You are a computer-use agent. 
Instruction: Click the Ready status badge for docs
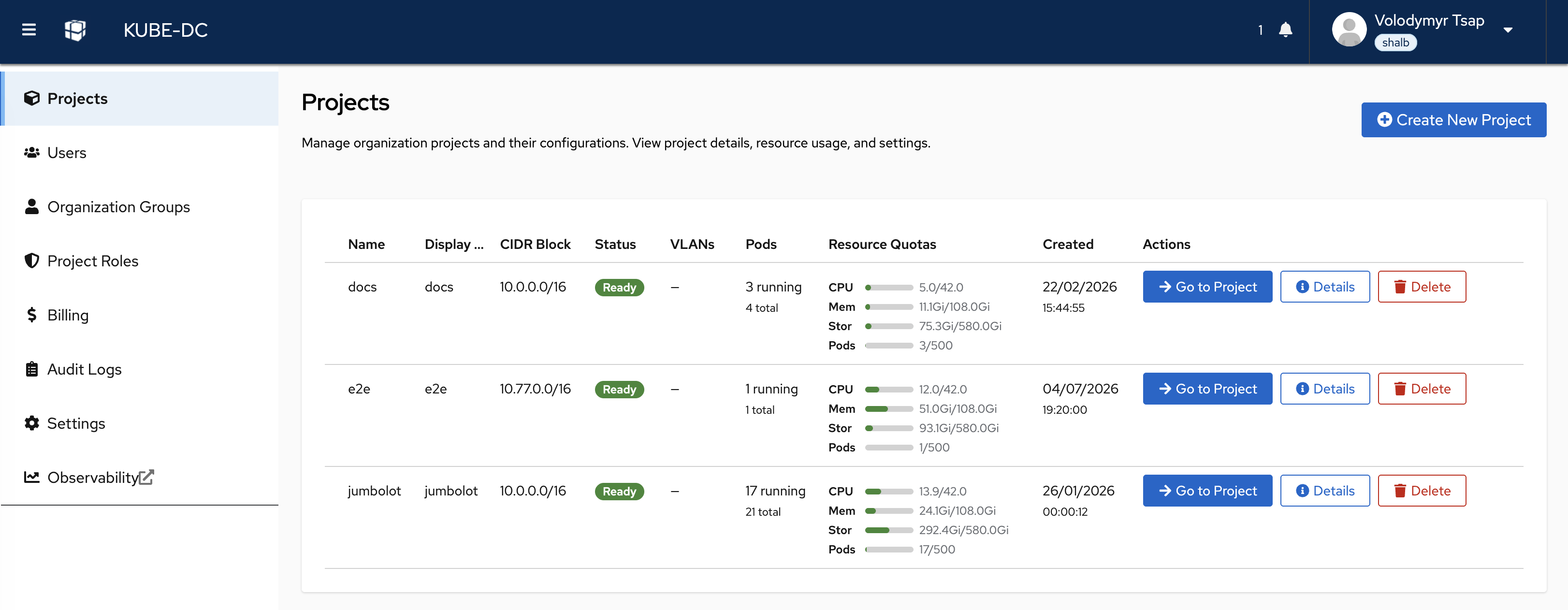tap(619, 287)
